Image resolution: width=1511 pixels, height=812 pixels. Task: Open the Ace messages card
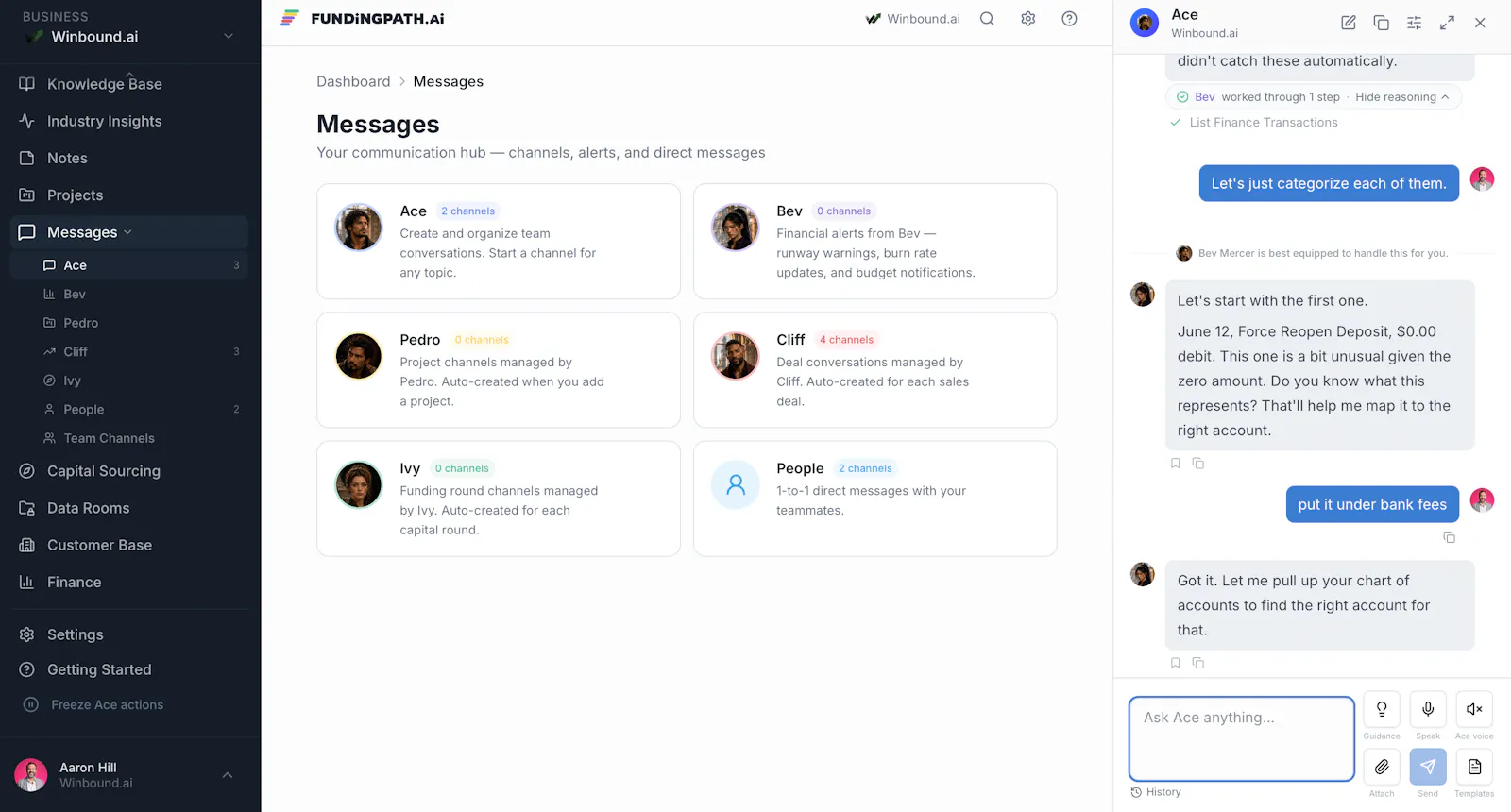click(x=499, y=242)
